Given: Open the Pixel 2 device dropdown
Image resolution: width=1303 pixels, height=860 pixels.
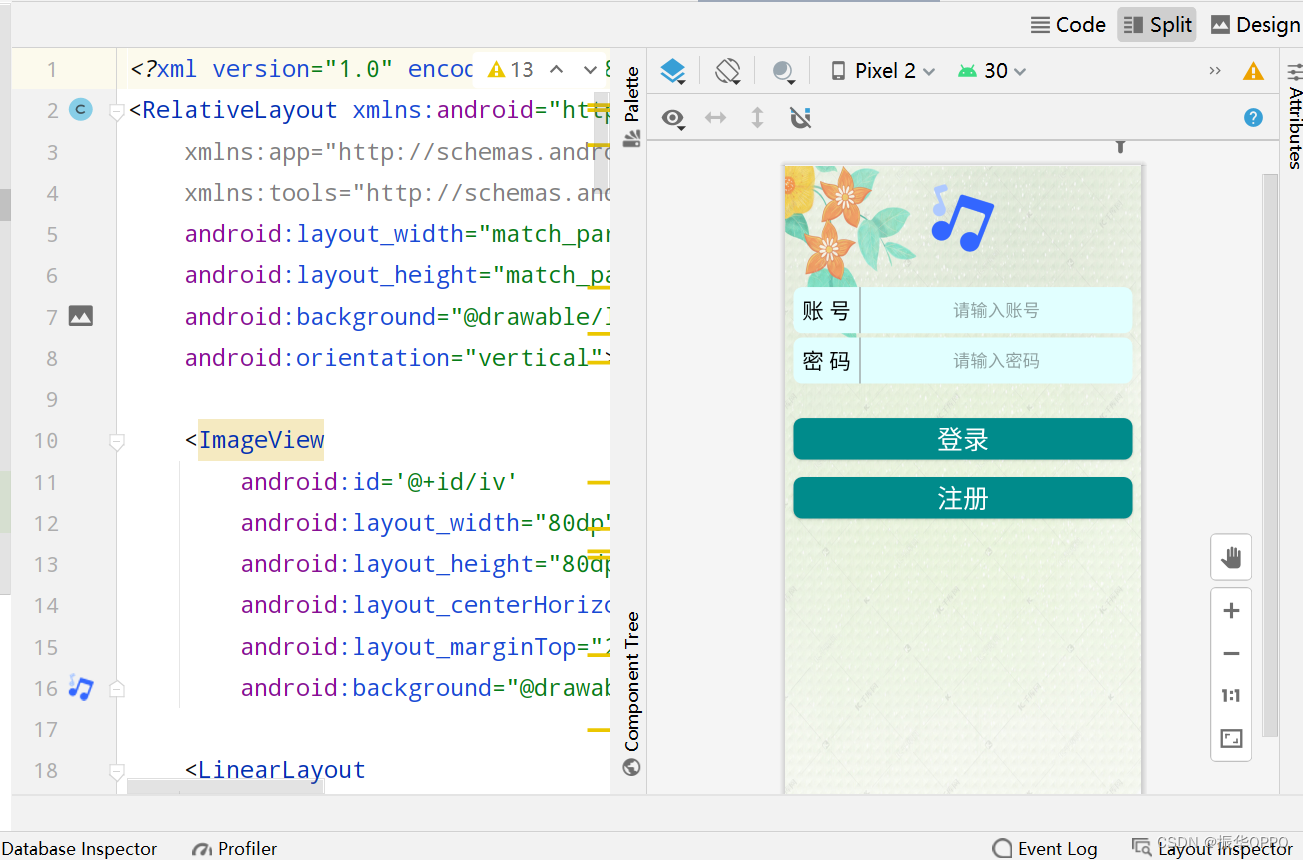Looking at the screenshot, I should [x=883, y=71].
